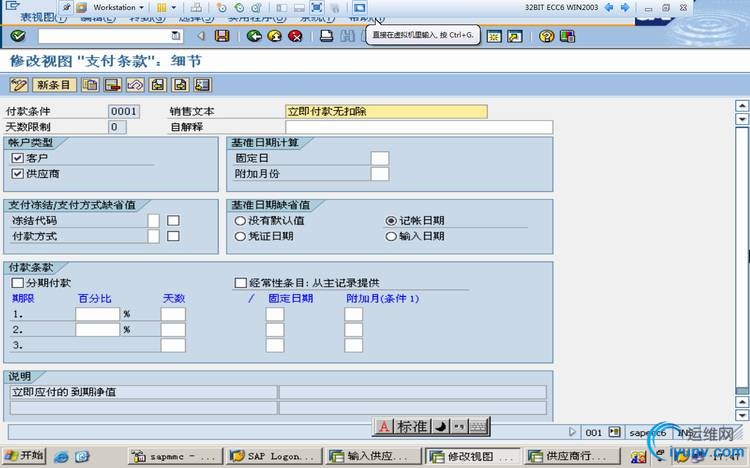Image resolution: width=750 pixels, height=468 pixels.
Task: Click the 附加月份 input box
Action: click(380, 174)
